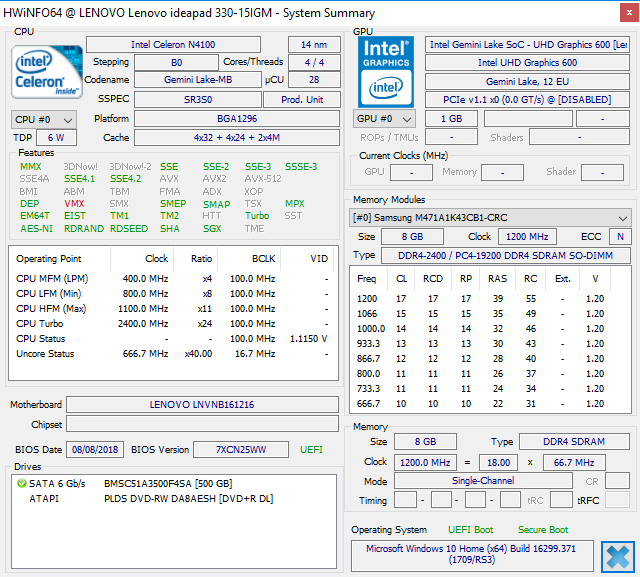
Task: Click the memory multiplier value 18.00
Action: 498,462
